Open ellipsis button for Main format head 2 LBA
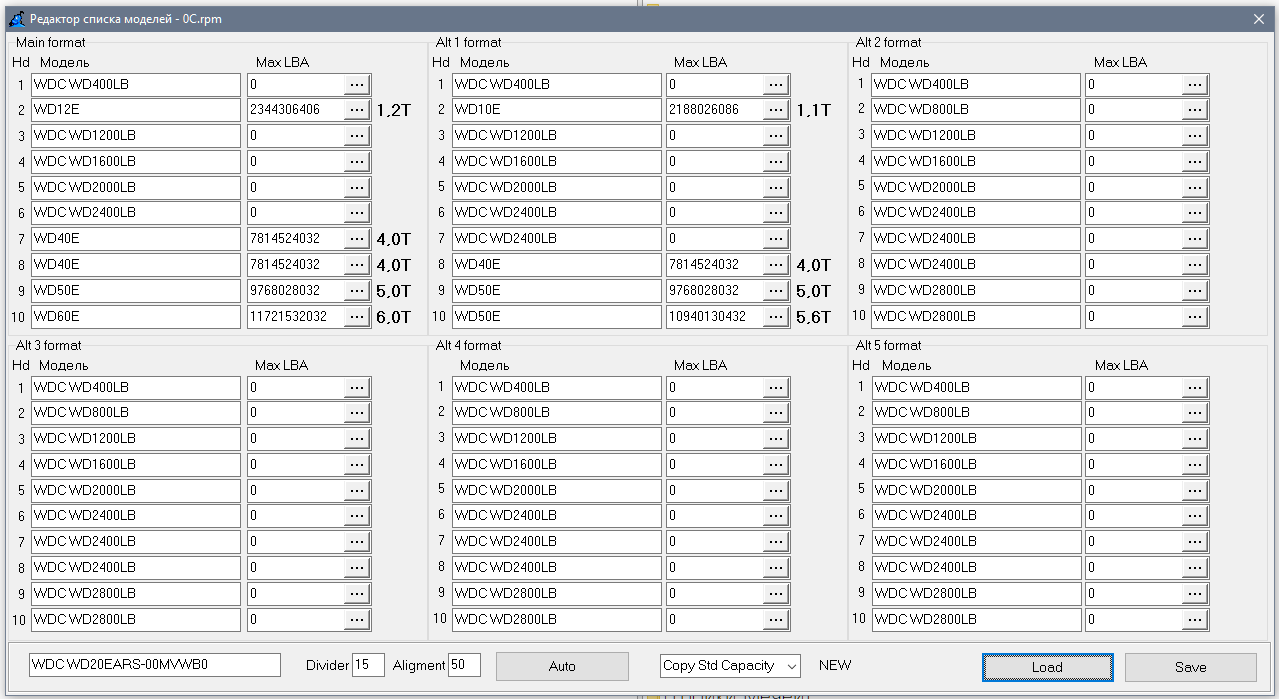Screen dimensions: 1279x699 coord(357,110)
